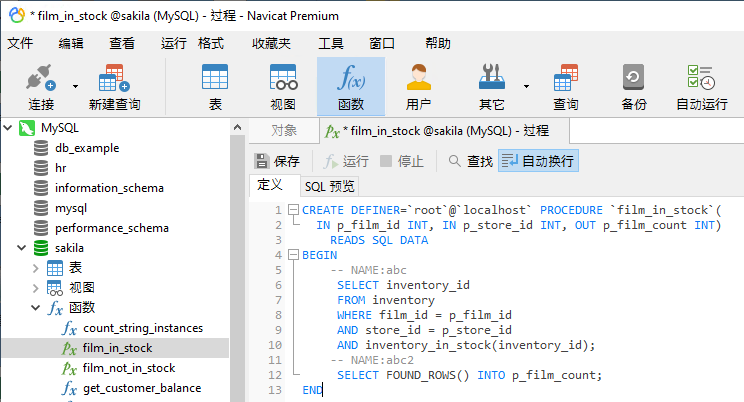
Task: Open the 工具 menu
Action: 331,44
